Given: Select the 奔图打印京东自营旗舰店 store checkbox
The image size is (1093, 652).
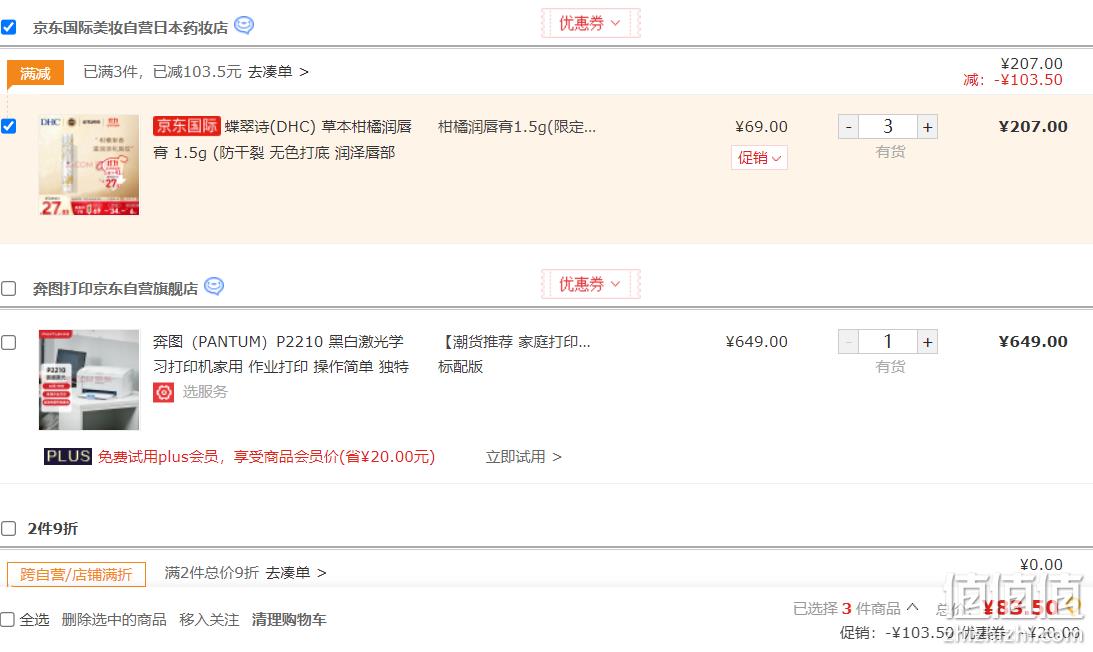Looking at the screenshot, I should 8,288.
